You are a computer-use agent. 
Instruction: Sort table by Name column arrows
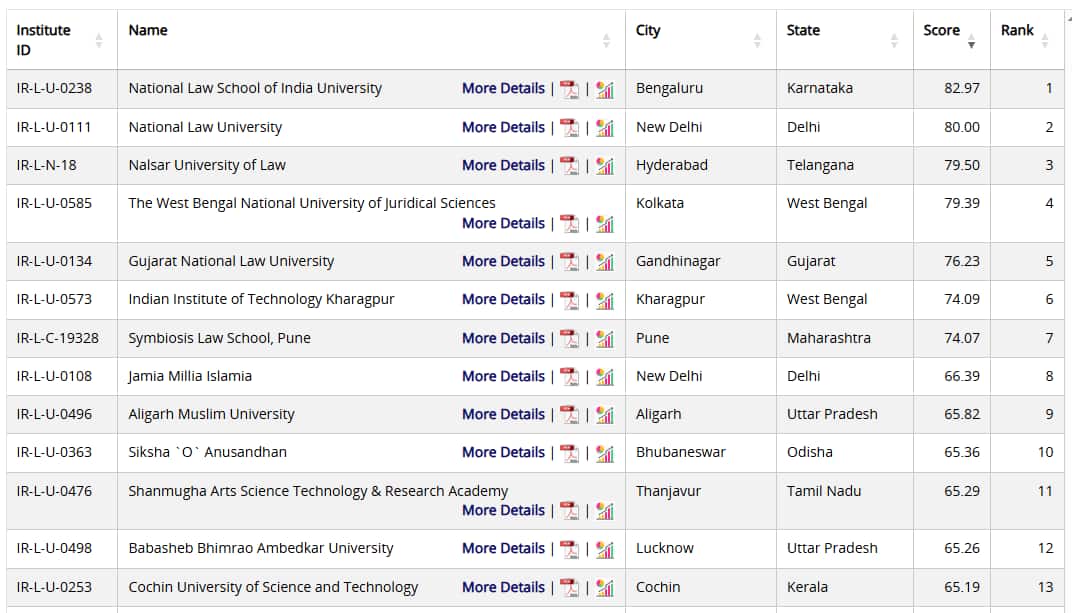click(x=606, y=41)
